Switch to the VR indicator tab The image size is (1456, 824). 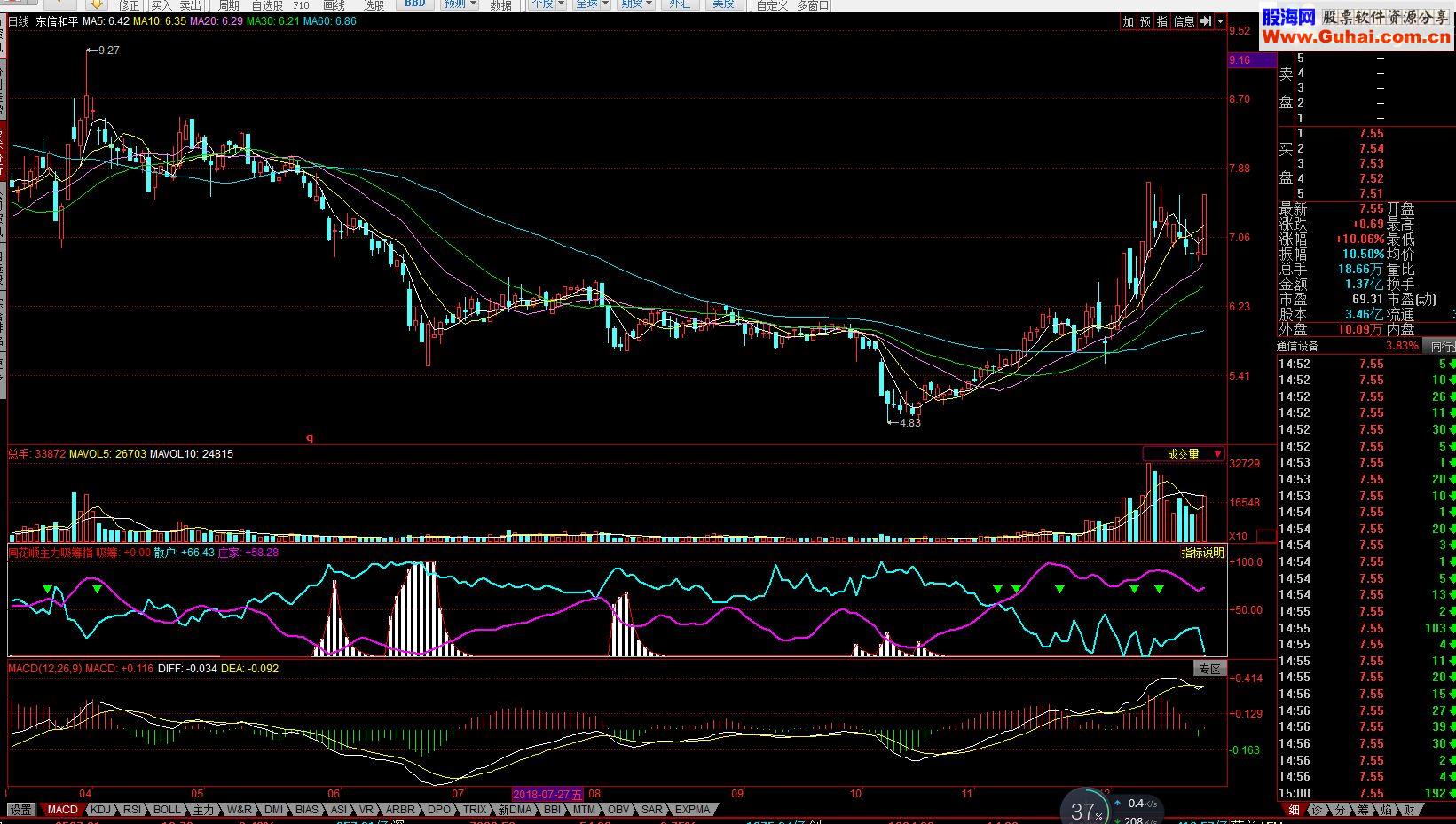pyautogui.click(x=366, y=810)
